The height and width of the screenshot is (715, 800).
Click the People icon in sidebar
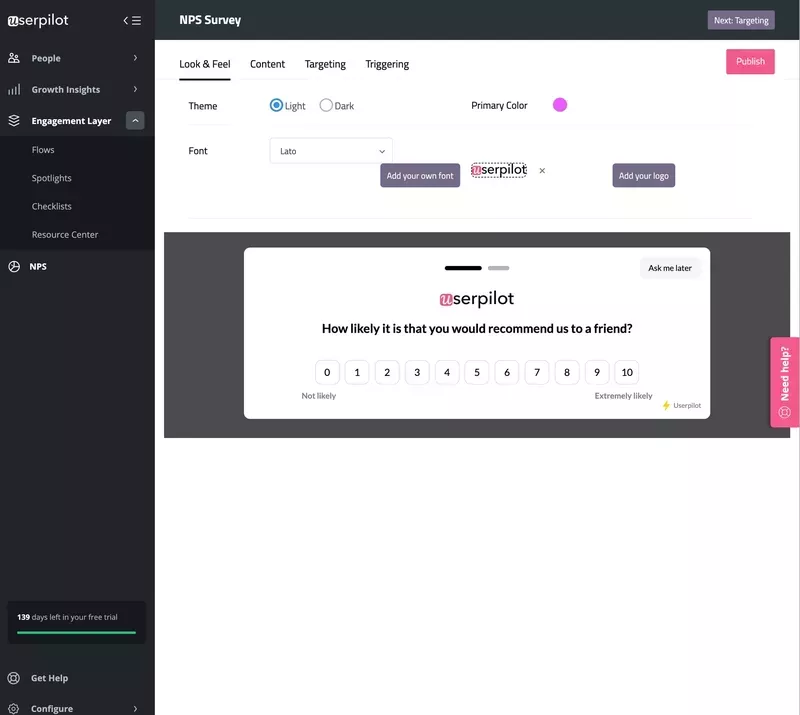coord(14,58)
